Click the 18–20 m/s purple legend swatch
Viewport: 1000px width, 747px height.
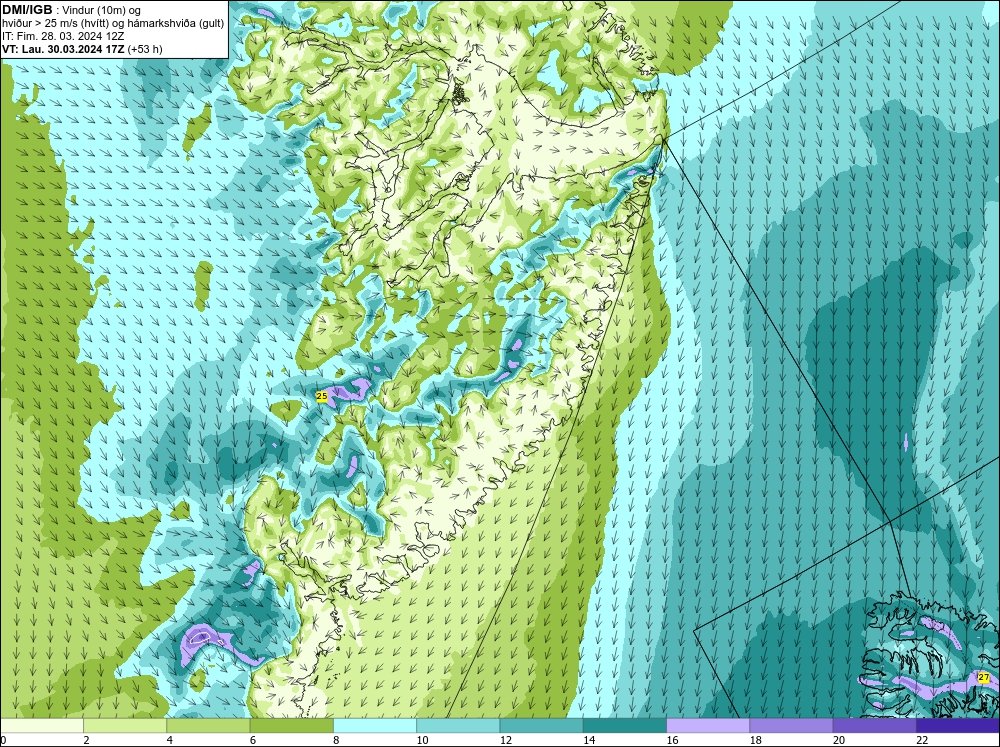click(x=791, y=726)
